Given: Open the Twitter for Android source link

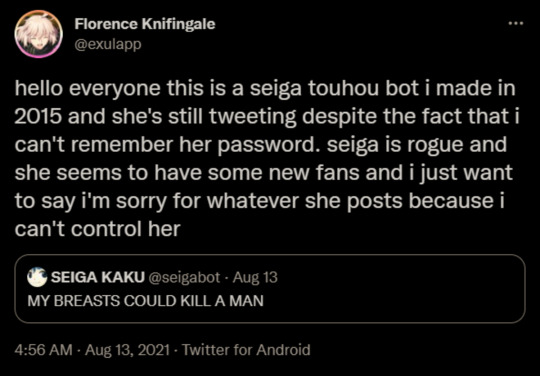Looking at the screenshot, I should tap(246, 350).
